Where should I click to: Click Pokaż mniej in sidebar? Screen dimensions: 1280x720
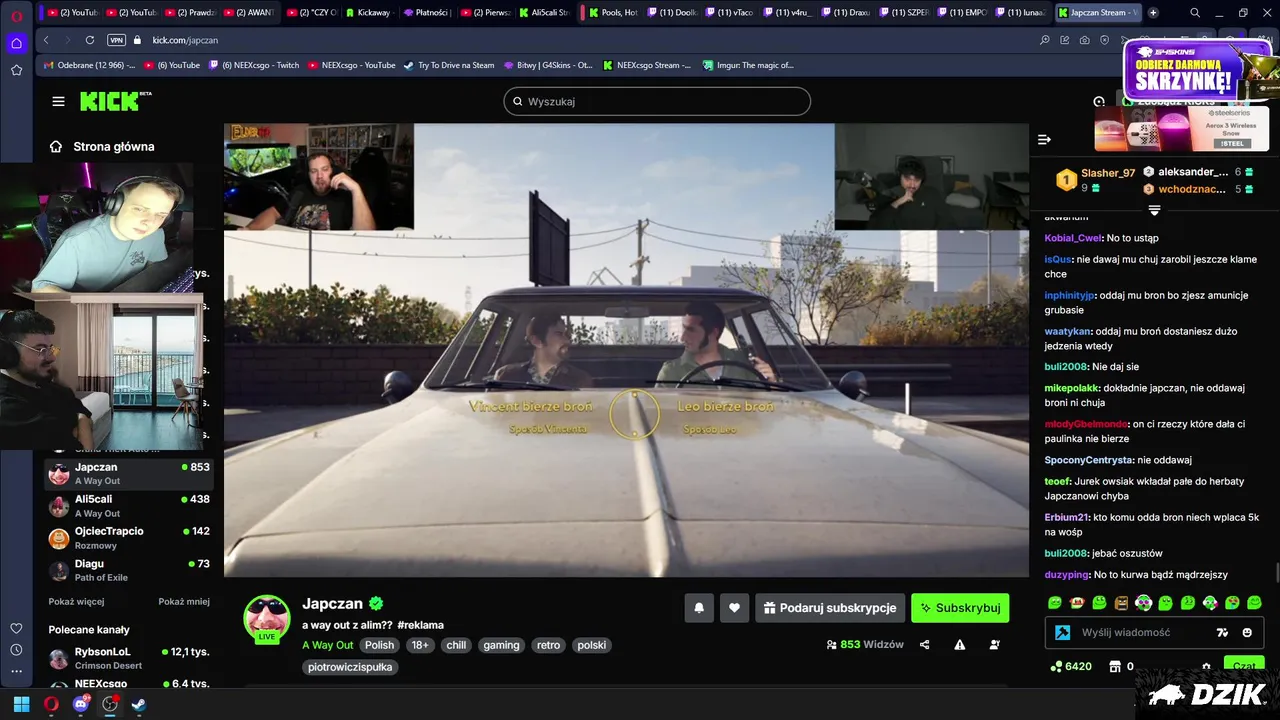pos(184,601)
